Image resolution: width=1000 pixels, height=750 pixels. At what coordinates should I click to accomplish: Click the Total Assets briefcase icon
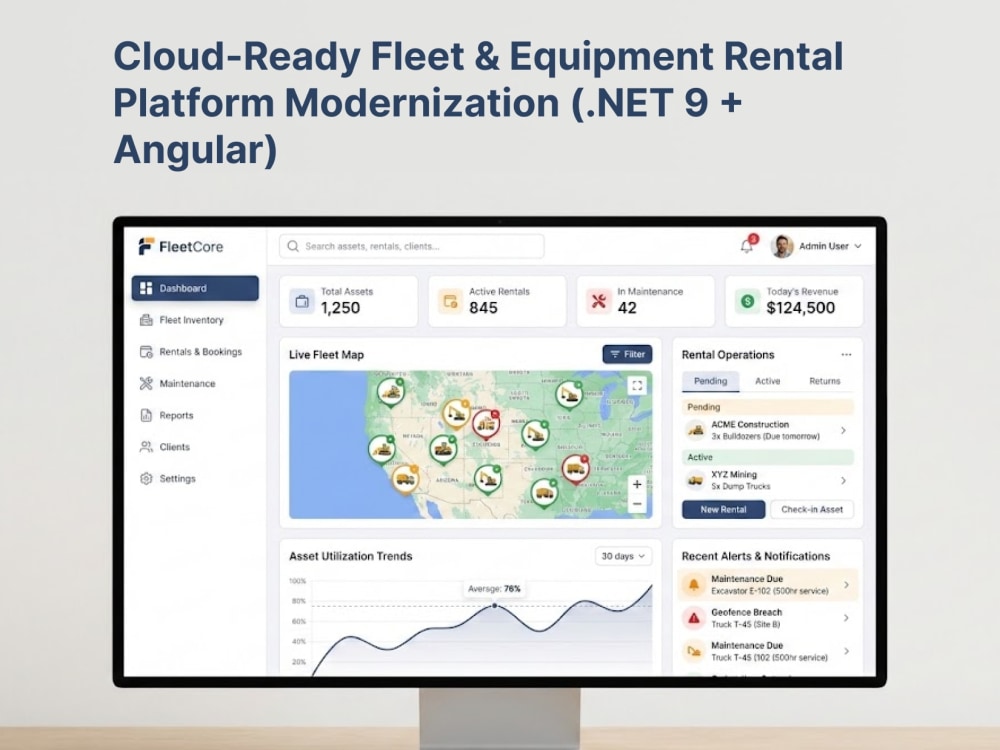click(302, 301)
